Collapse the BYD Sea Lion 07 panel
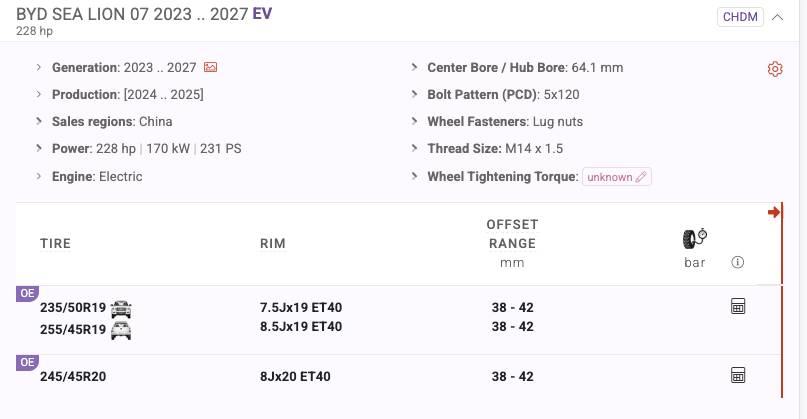Viewport: 807px width, 419px height. point(778,17)
